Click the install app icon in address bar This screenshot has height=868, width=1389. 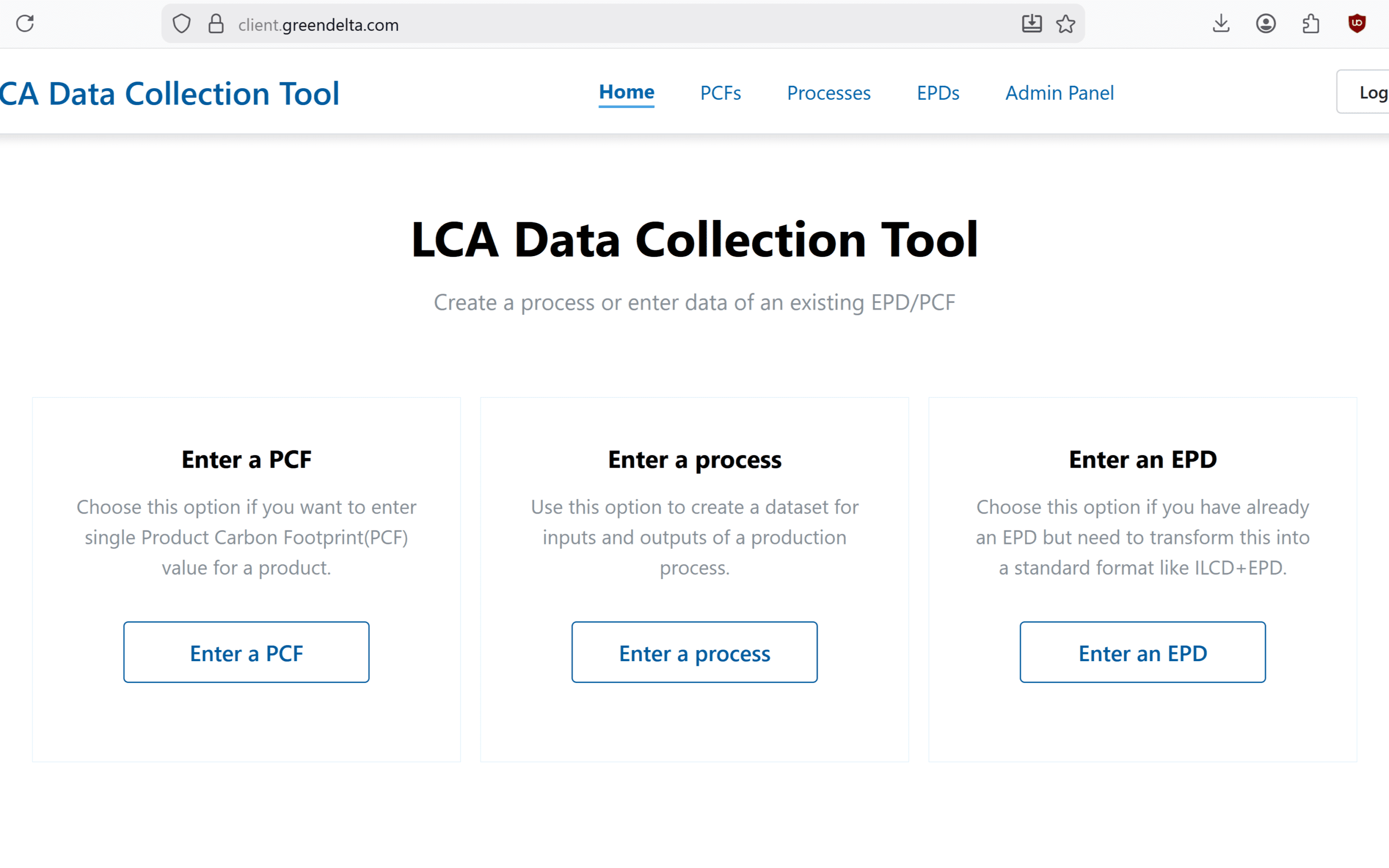1032,24
